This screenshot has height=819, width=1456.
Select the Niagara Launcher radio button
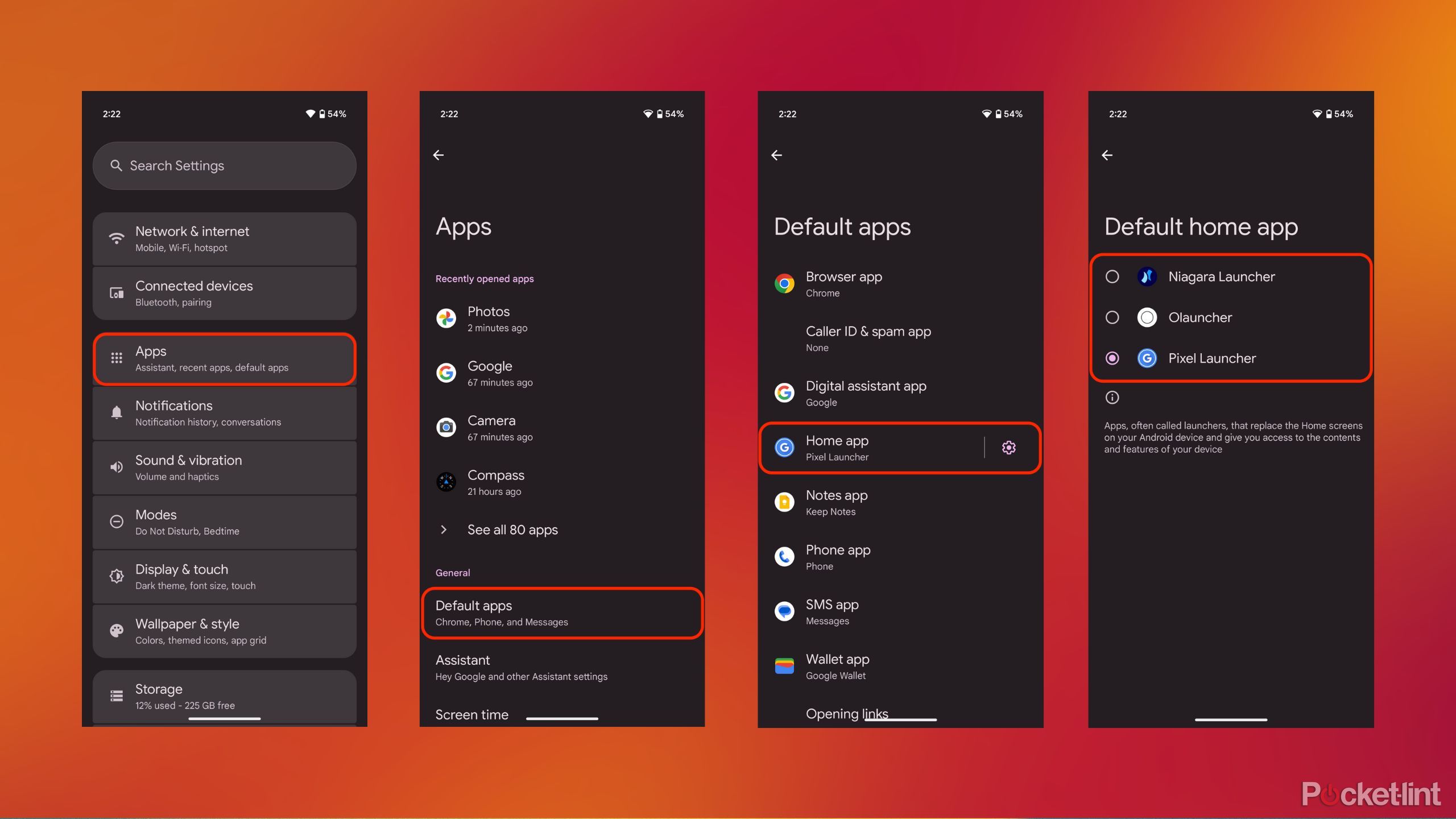1111,276
